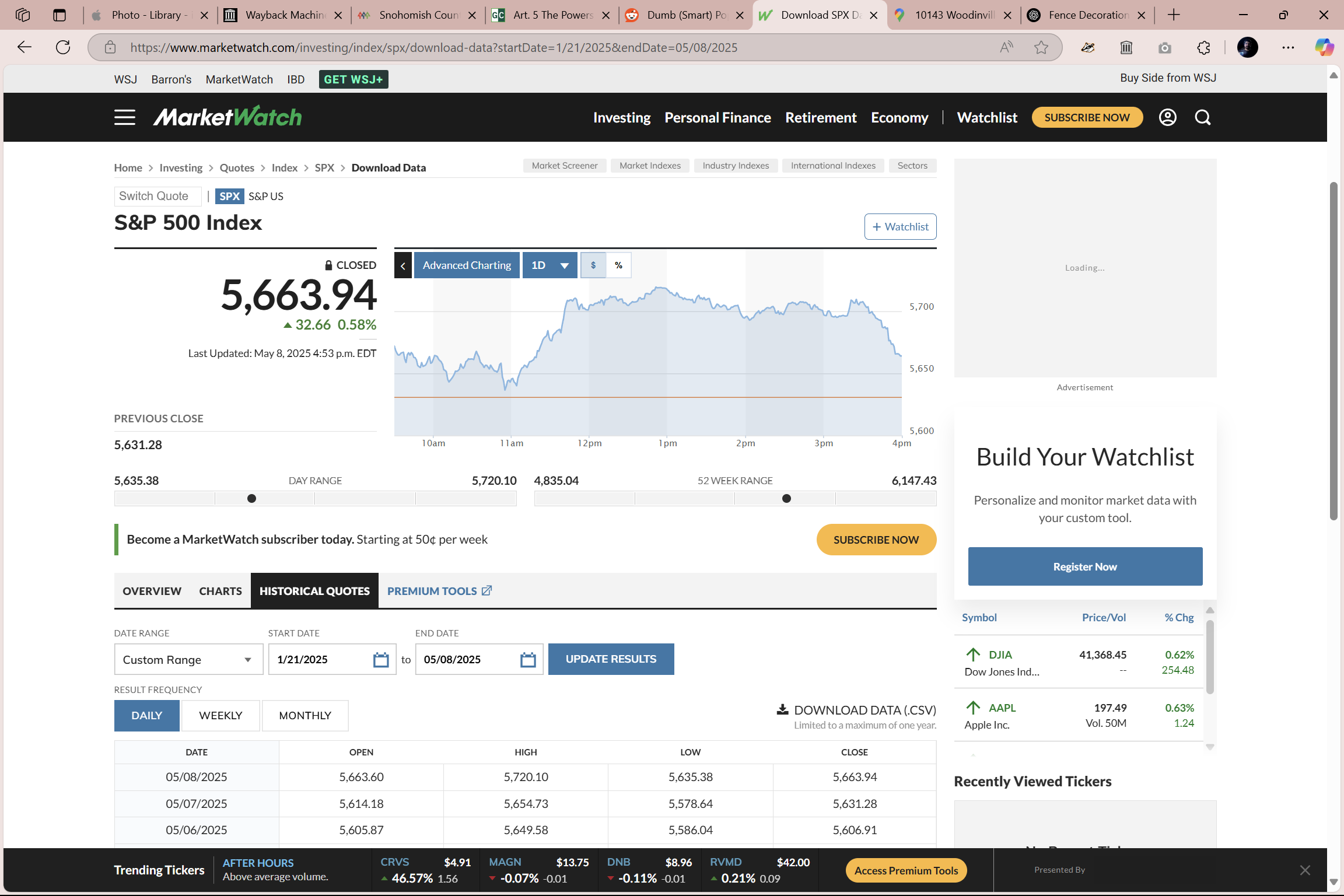Open Read Aloud icon in address bar
The height and width of the screenshot is (896, 1344).
tap(1006, 47)
